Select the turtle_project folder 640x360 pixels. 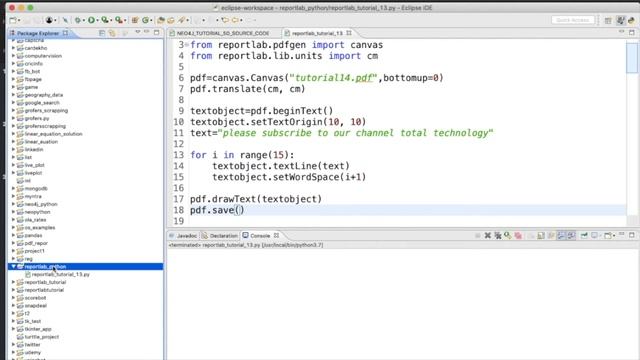click(41, 337)
